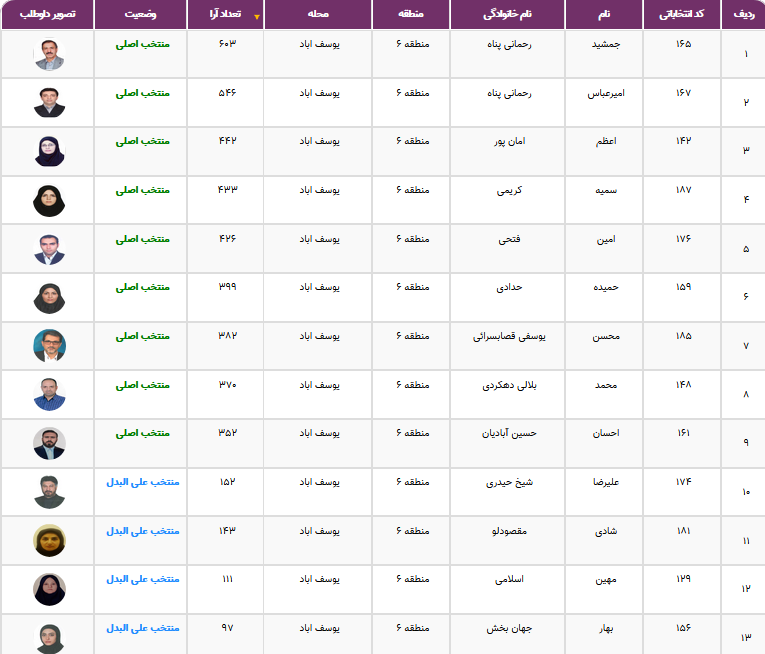Click the surname امان پور
Screen dimensions: 765x654
(509, 142)
